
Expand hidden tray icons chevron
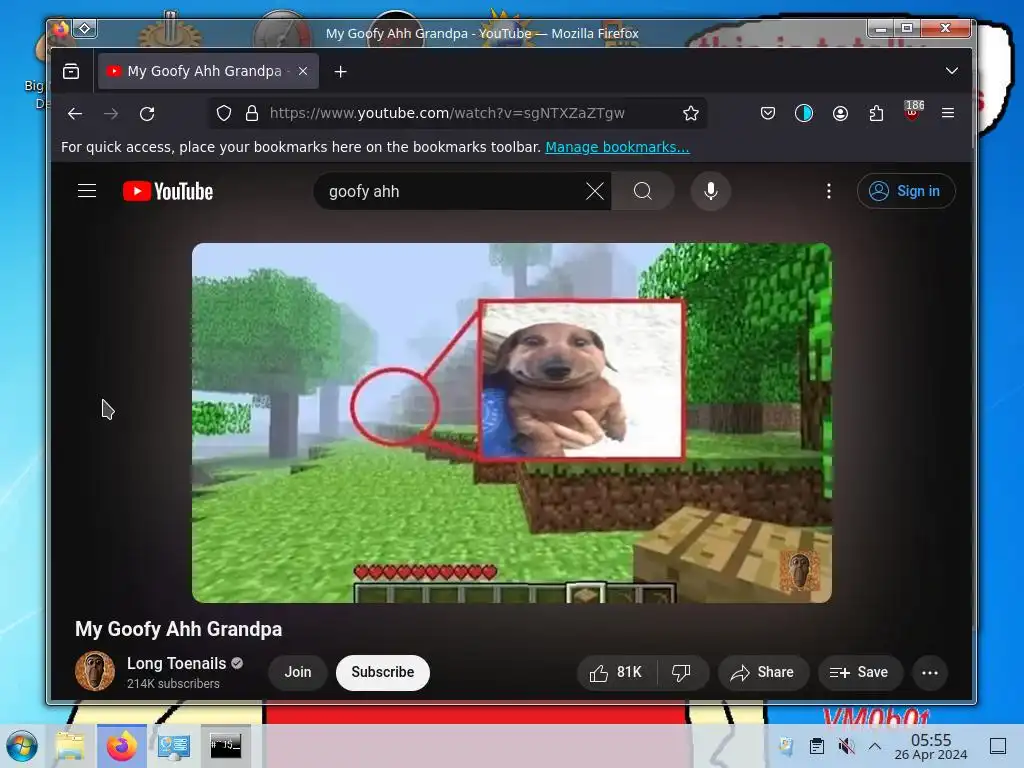pos(875,746)
